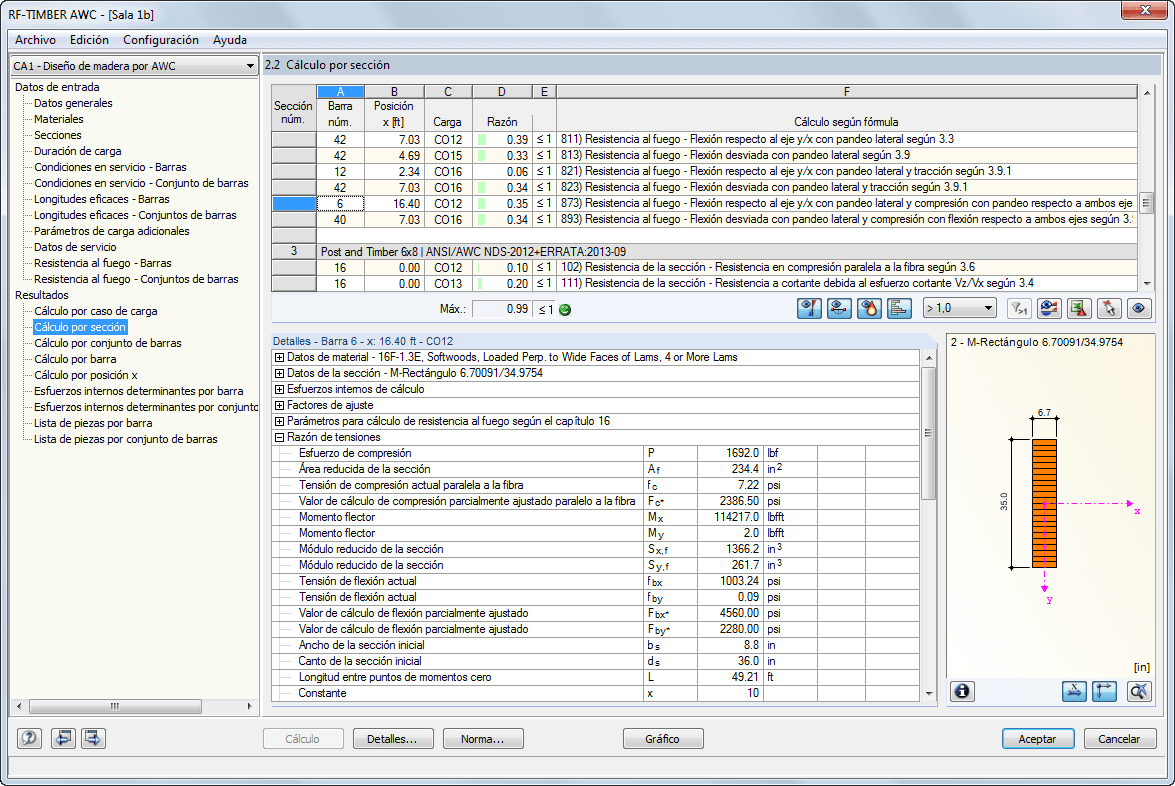Toggle section dimensions display icon

(x=1075, y=691)
